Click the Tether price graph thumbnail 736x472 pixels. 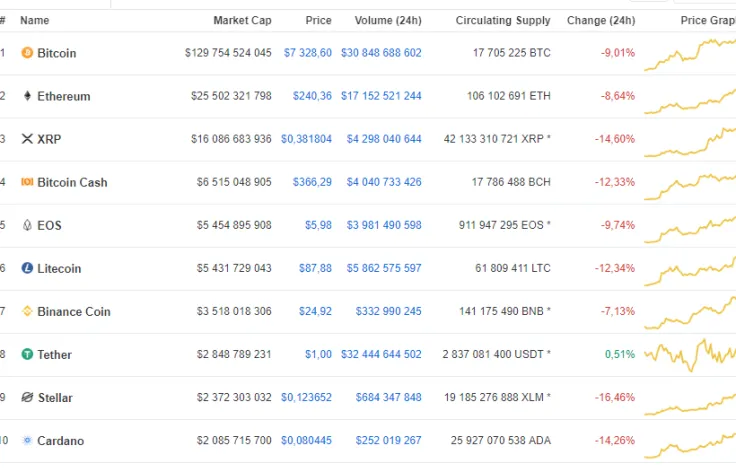click(x=690, y=354)
